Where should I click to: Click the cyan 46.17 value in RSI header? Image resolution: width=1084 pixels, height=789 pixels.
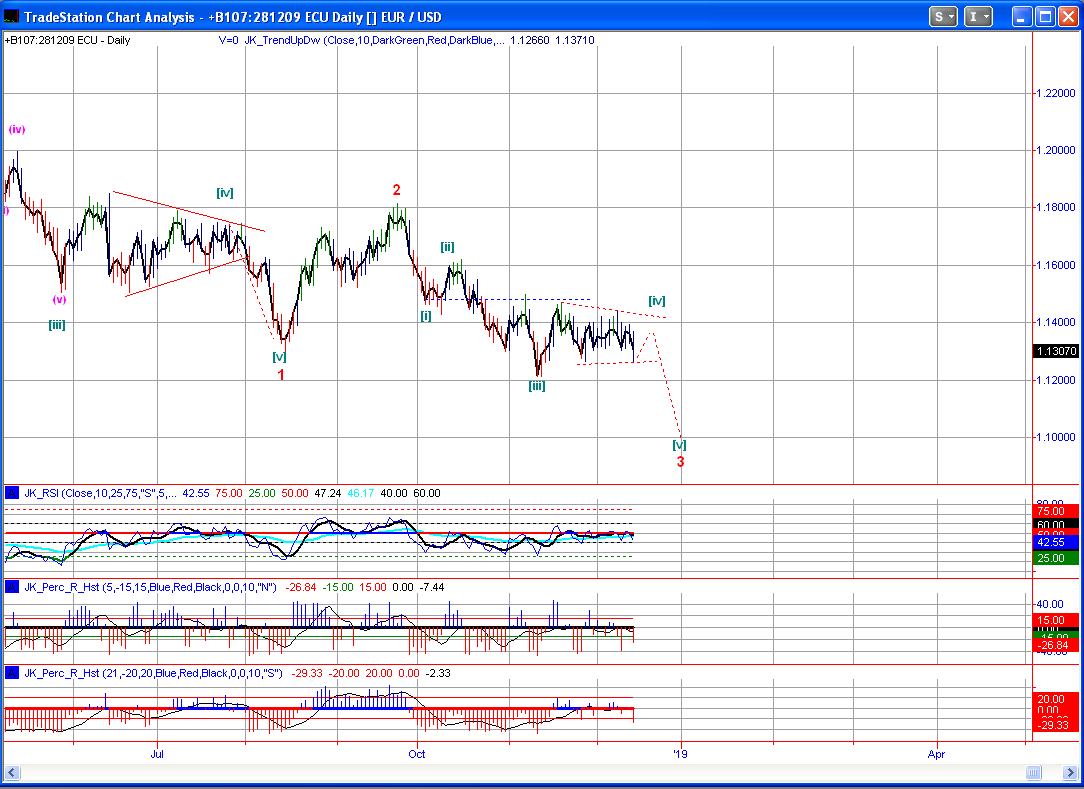coord(361,493)
